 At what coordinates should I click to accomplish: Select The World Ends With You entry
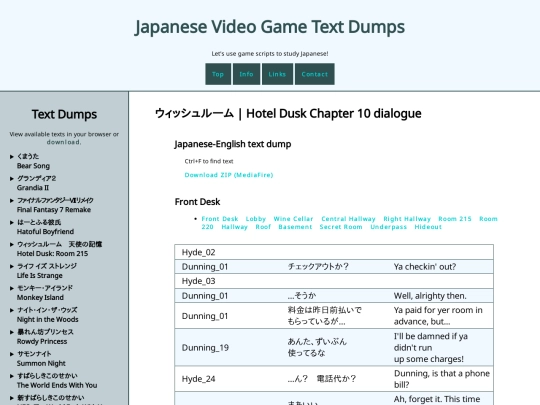point(57,381)
